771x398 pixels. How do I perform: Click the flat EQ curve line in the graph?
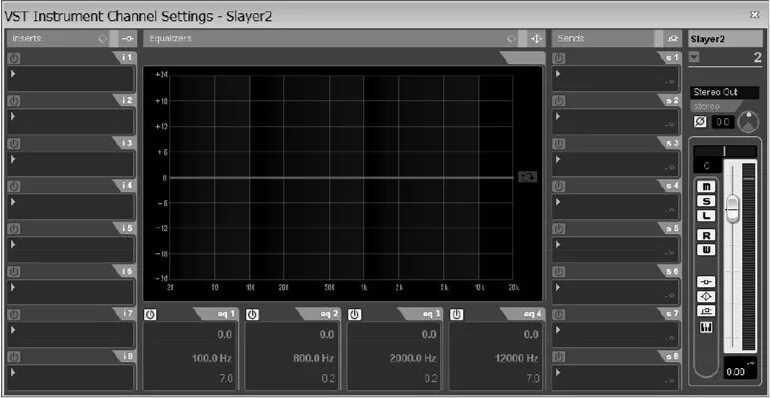click(342, 178)
